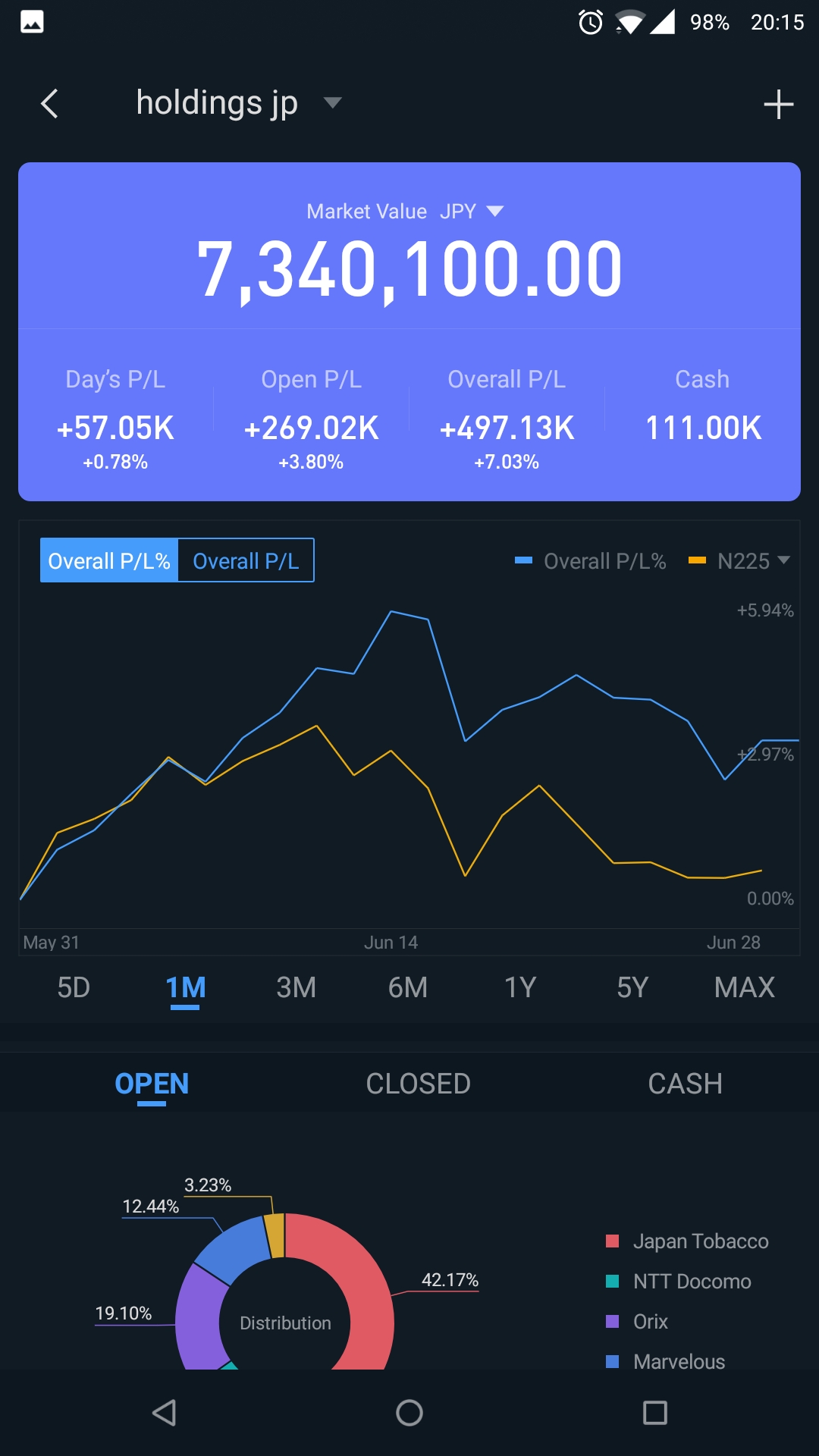Viewport: 819px width, 1456px height.
Task: Select the 5D time range
Action: 74,987
